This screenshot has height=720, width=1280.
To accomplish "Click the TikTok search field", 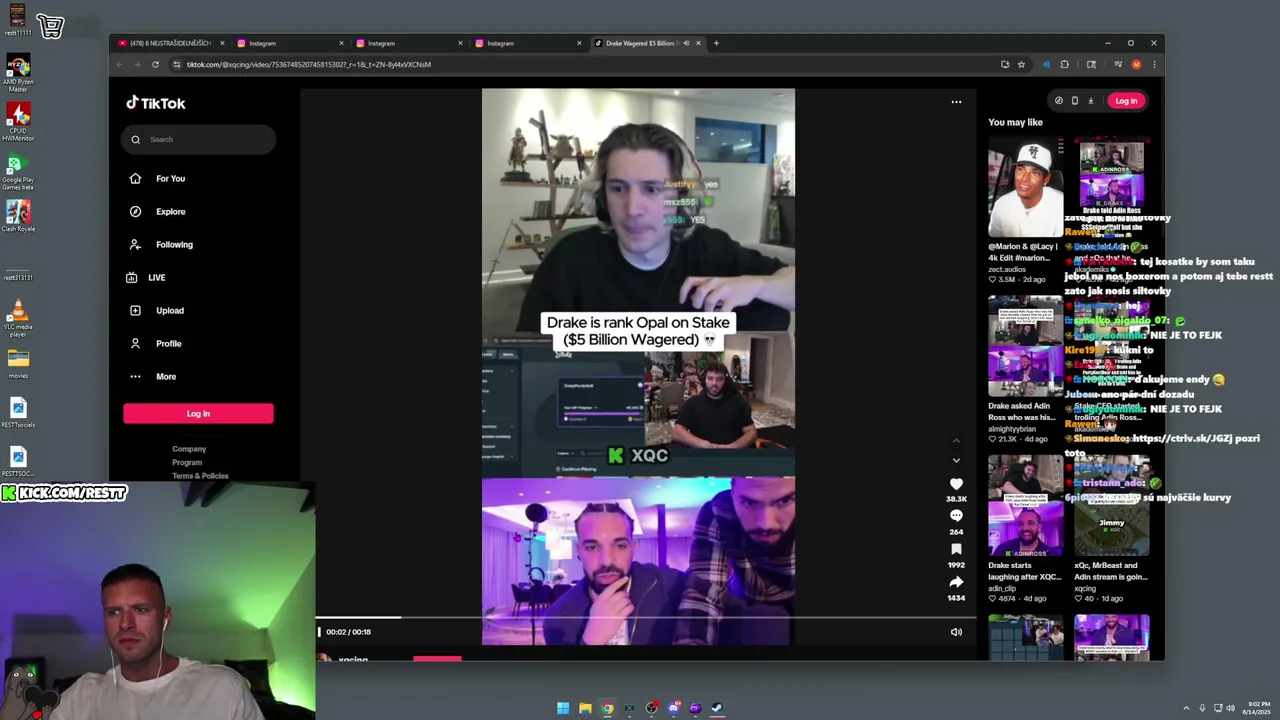I will pyautogui.click(x=198, y=139).
